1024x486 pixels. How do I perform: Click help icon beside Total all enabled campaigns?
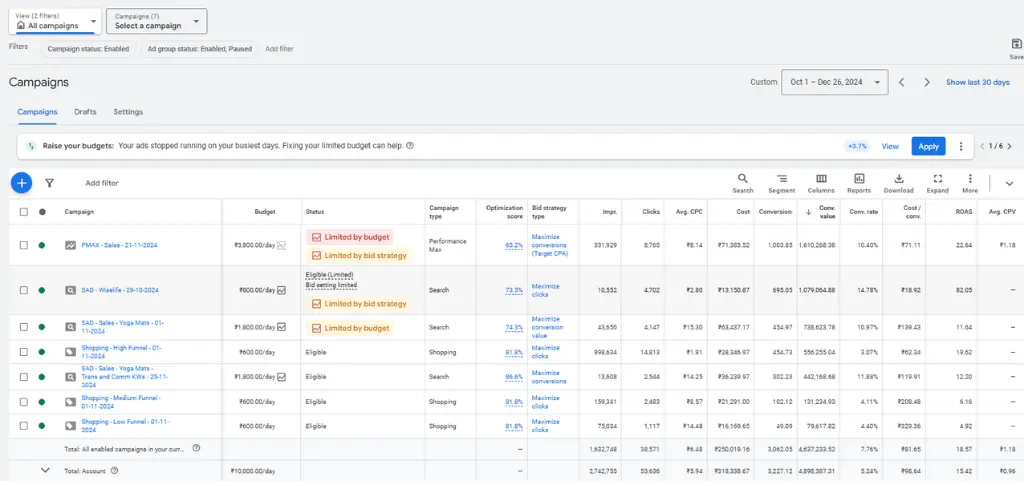[196, 449]
